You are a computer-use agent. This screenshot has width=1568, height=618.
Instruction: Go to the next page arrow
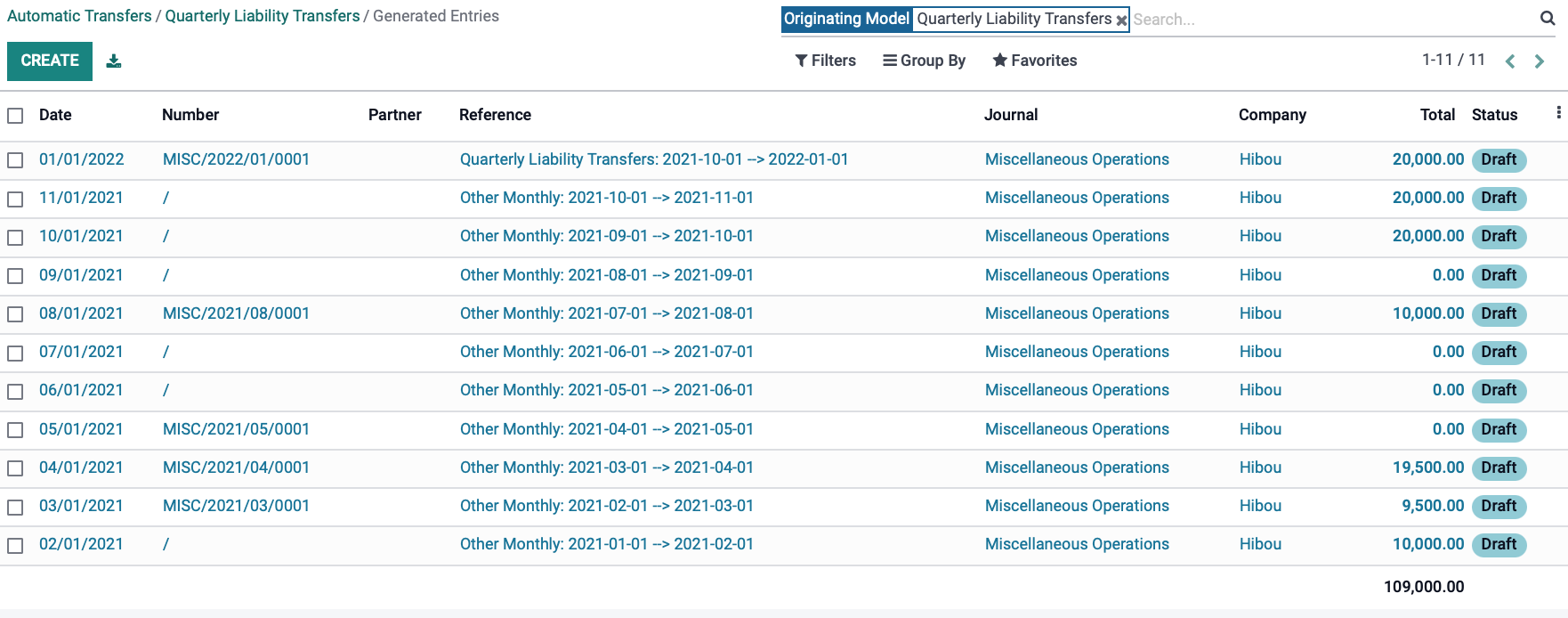coord(1540,61)
